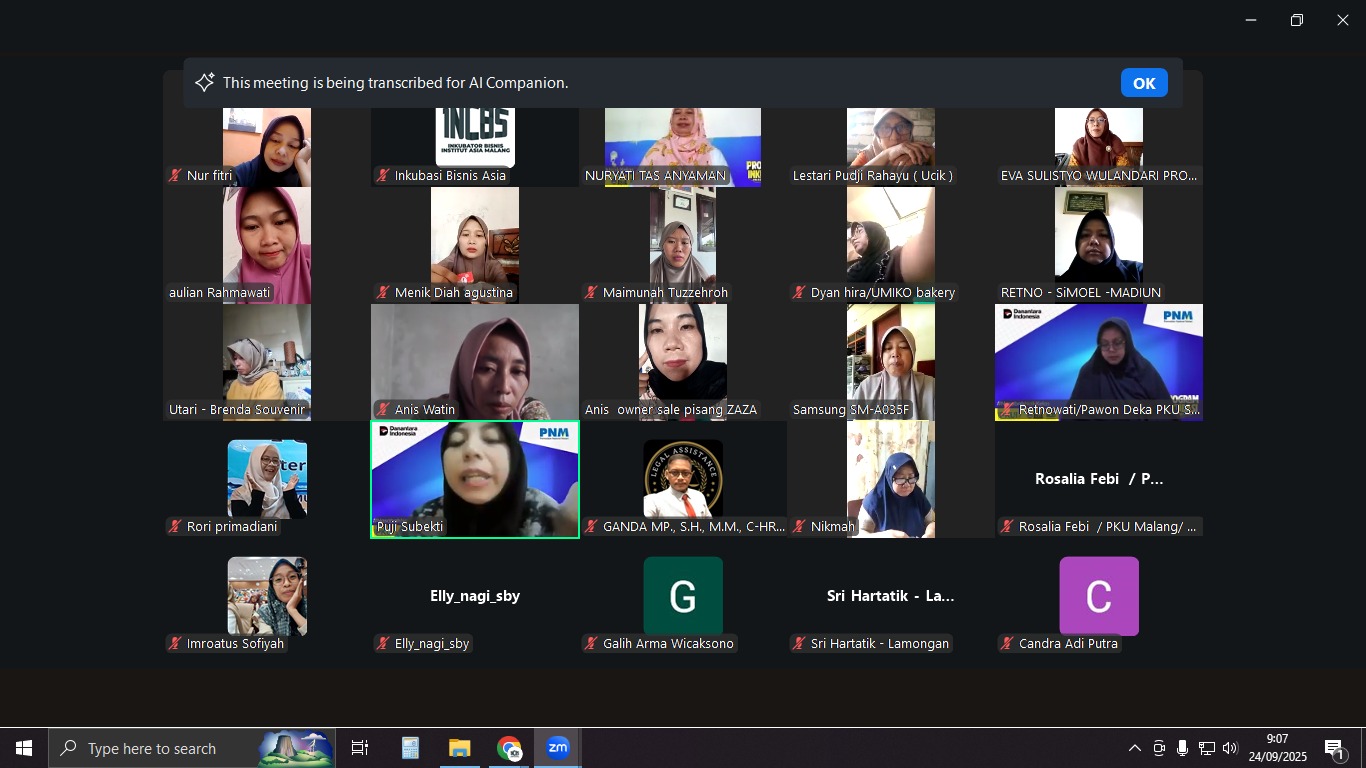Open Google Chrome from the taskbar
The image size is (1366, 768).
point(509,748)
